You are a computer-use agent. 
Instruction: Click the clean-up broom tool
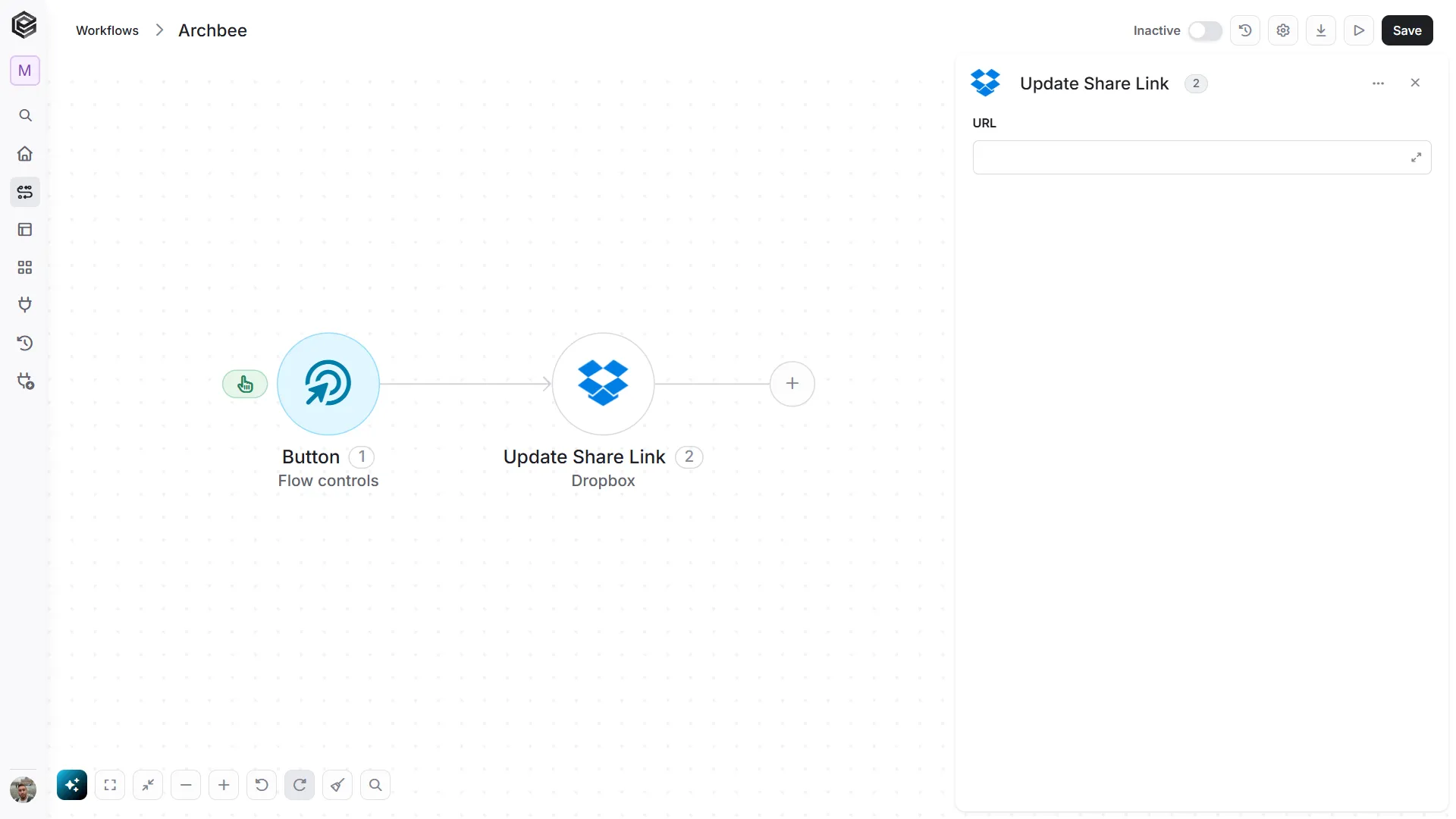337,785
